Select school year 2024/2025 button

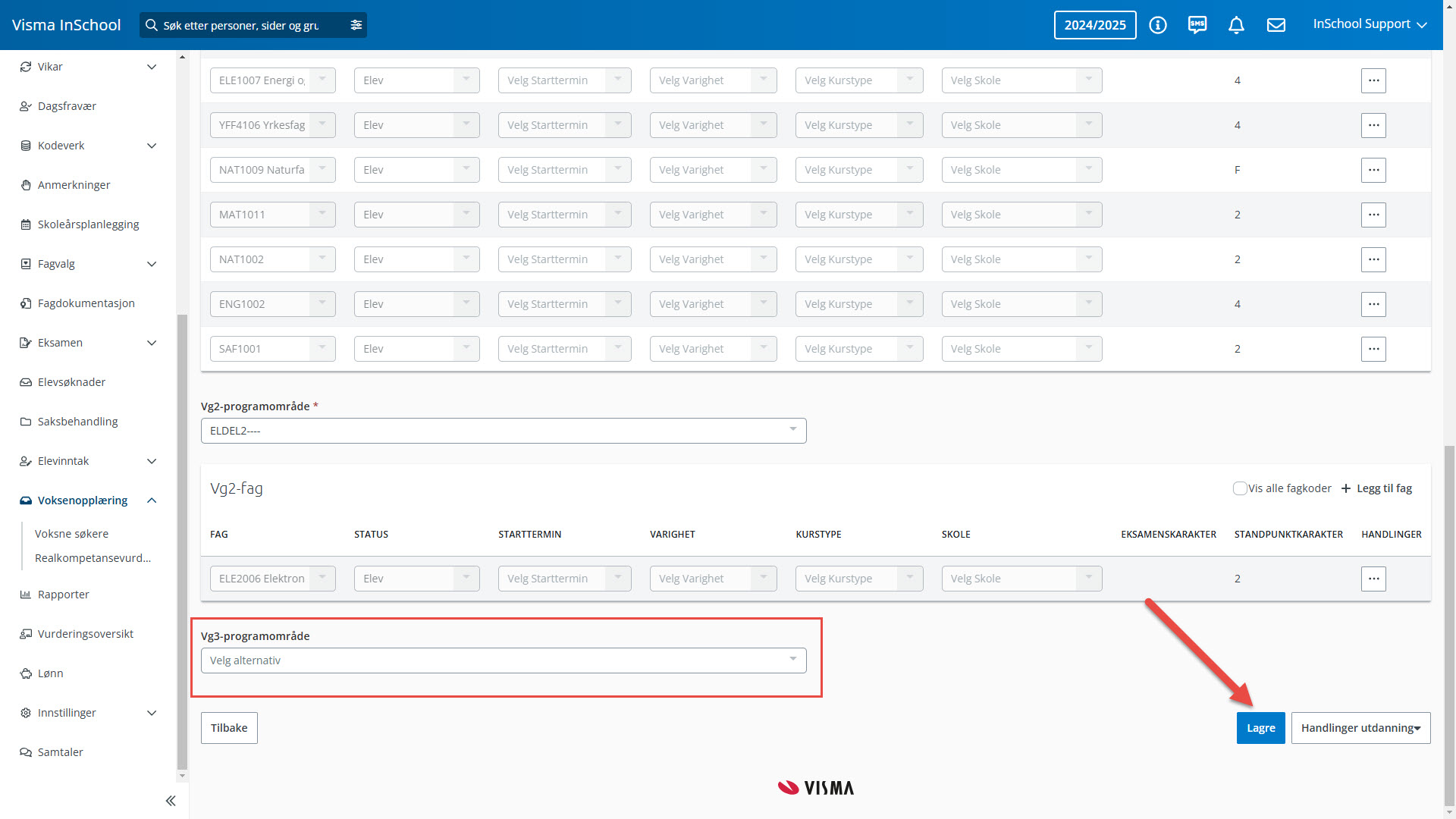[1094, 25]
